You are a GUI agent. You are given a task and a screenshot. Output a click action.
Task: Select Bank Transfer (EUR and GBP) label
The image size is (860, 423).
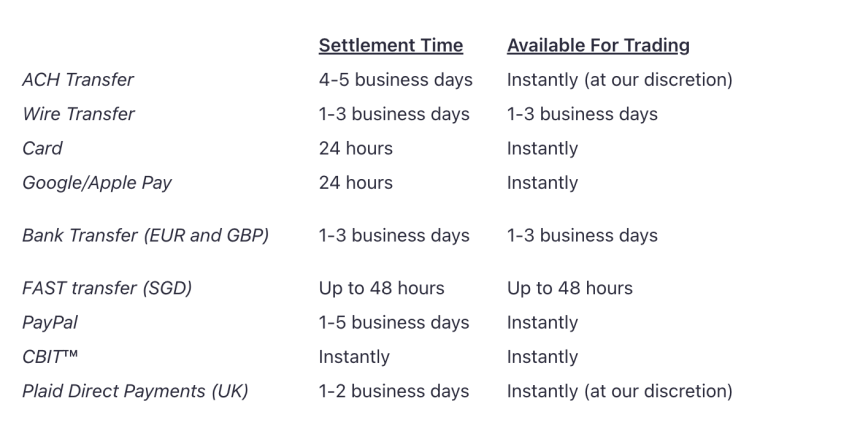pos(145,236)
